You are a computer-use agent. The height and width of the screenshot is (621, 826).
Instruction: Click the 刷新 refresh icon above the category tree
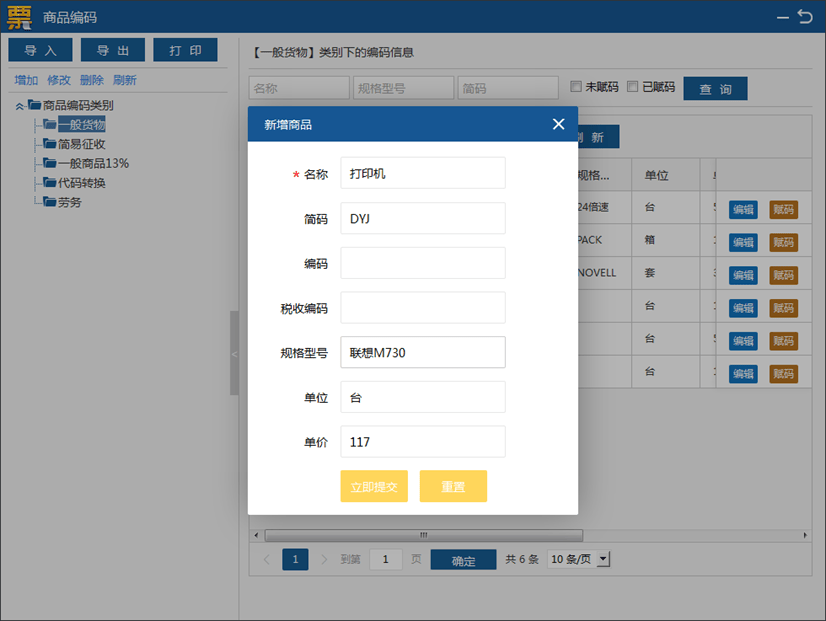(124, 80)
